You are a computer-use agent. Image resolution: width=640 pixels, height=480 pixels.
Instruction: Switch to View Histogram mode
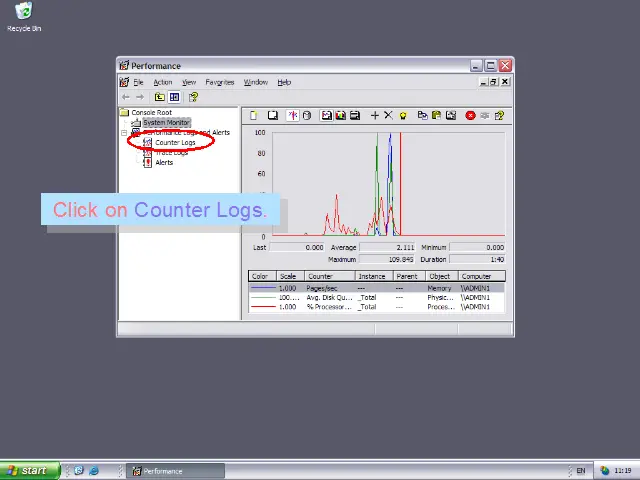[x=340, y=116]
